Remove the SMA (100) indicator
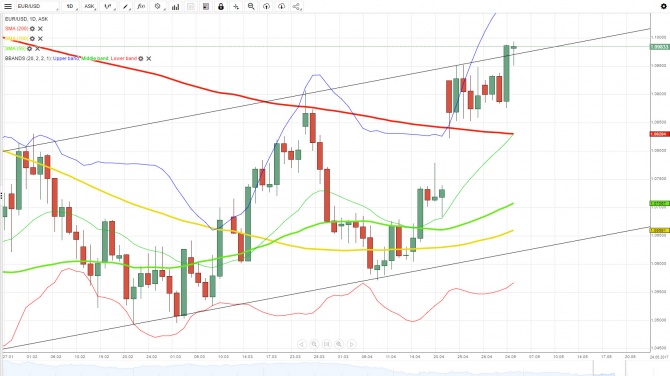The height and width of the screenshot is (376, 670). (x=40, y=38)
